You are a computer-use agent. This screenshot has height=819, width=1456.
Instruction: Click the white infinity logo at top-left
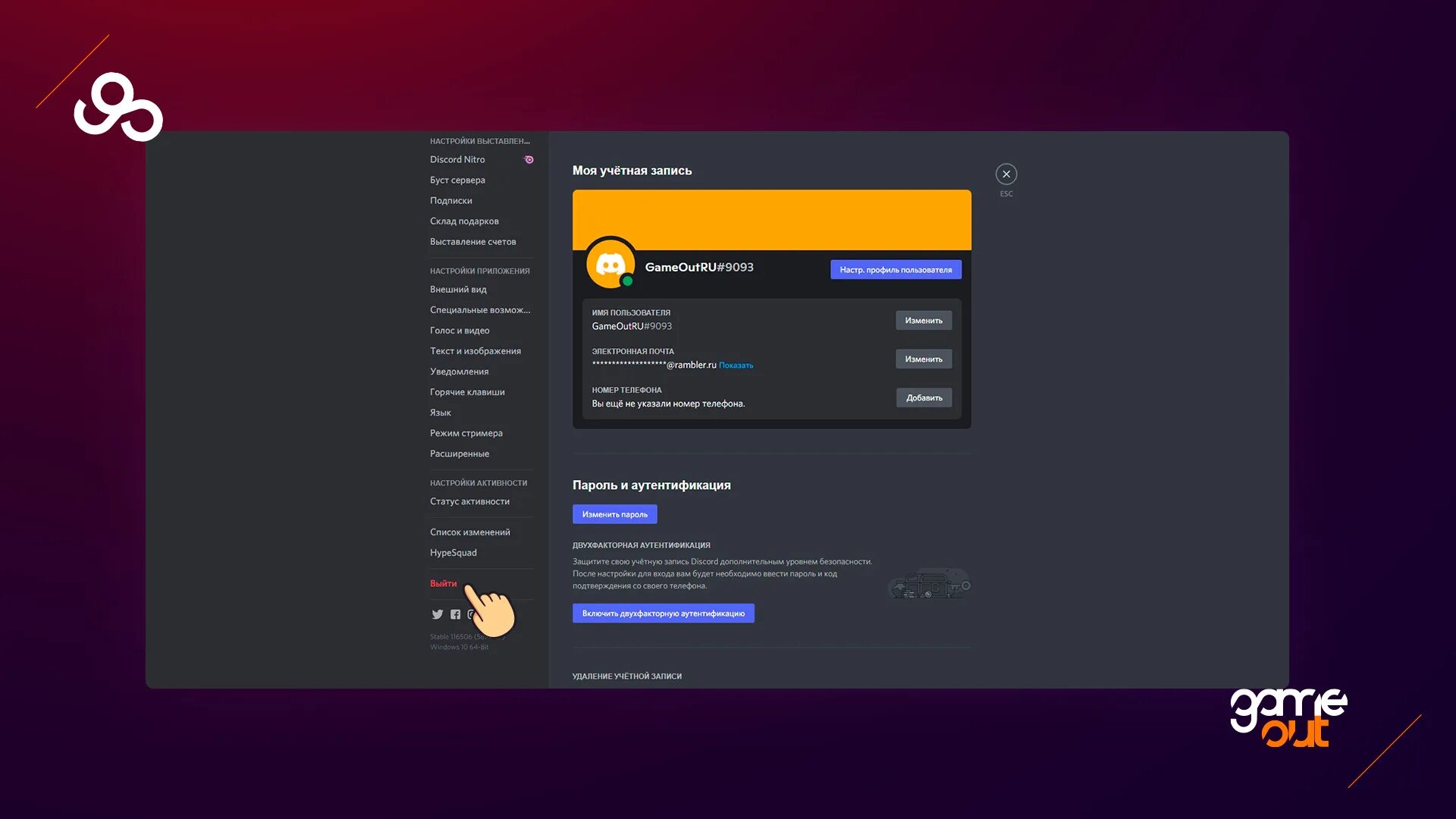click(x=118, y=107)
